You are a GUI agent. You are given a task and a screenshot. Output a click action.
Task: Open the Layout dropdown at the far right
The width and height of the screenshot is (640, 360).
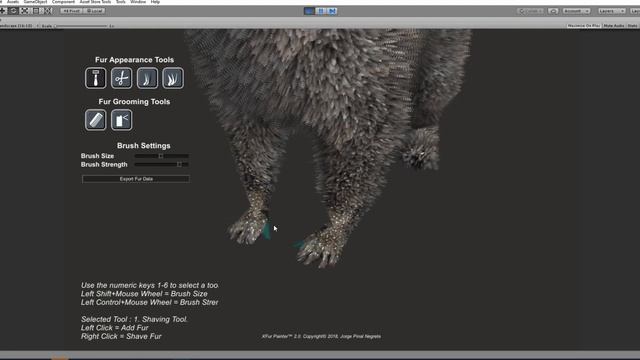635,11
